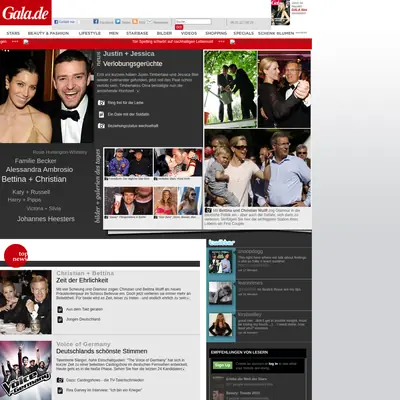Click the Newsletter envelope icon
400x400 pixels.
click(x=150, y=21)
